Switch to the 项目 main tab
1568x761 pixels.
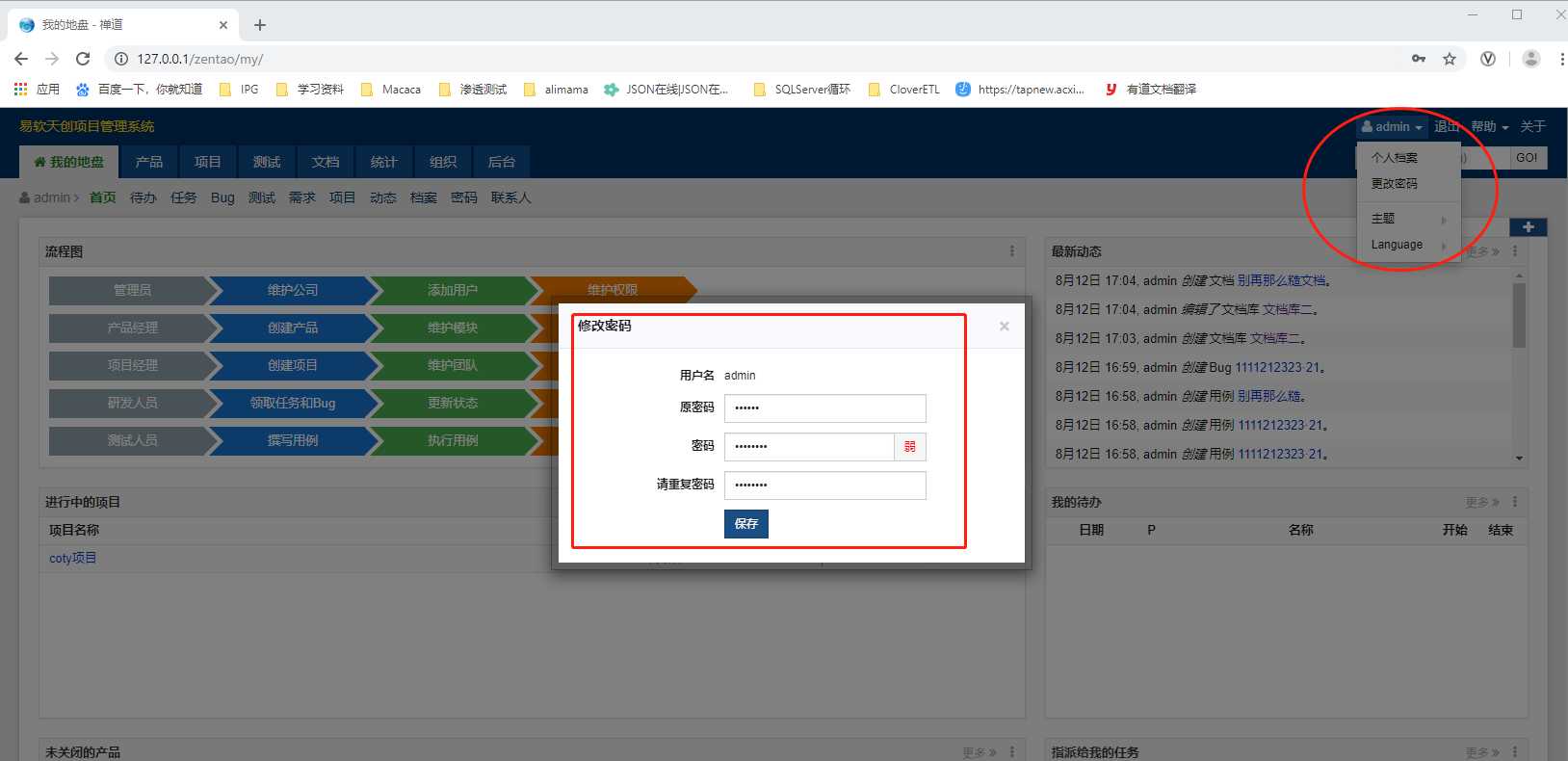[208, 162]
